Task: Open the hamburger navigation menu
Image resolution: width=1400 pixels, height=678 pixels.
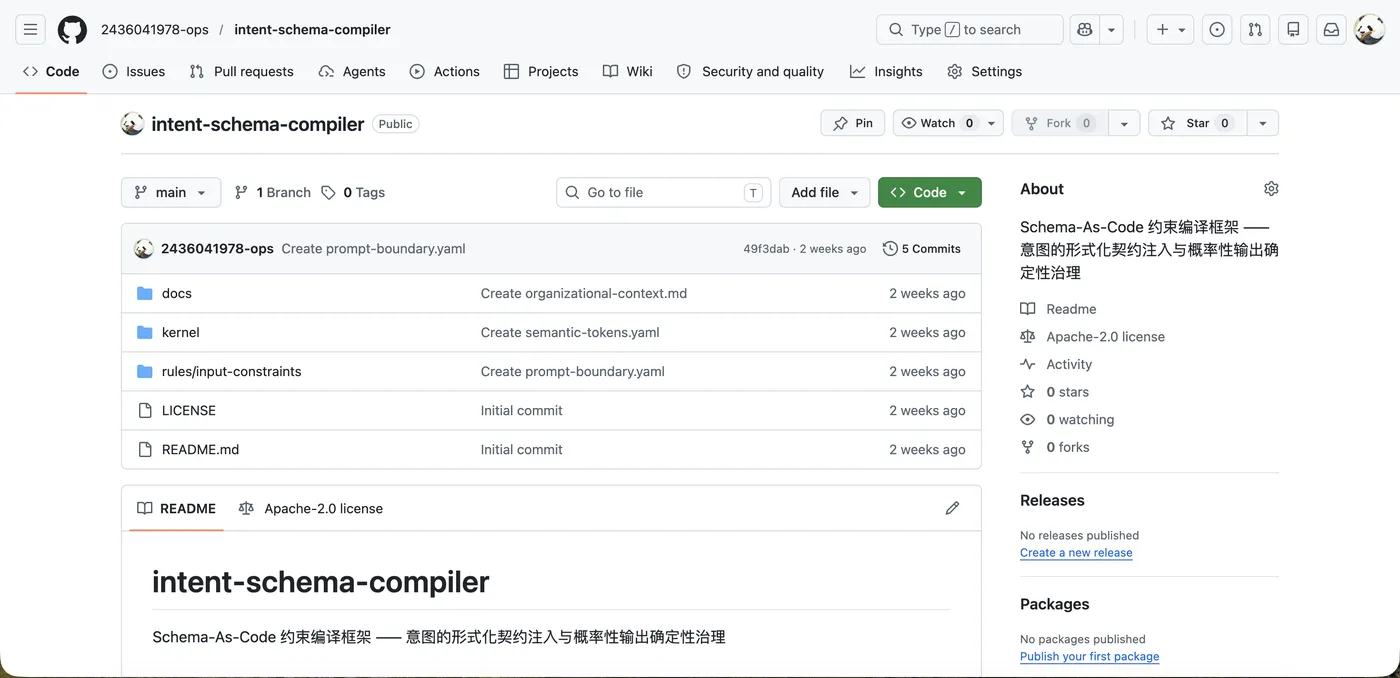Action: click(x=30, y=30)
